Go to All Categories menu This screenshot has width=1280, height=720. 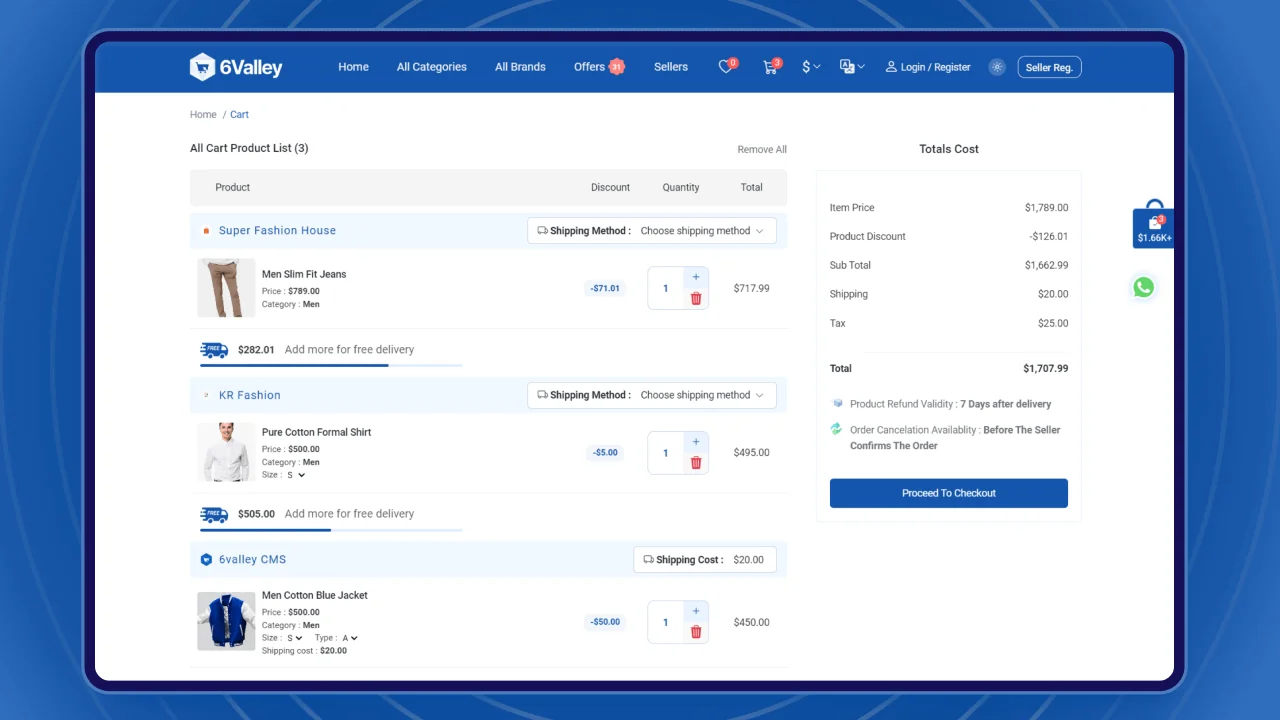(x=431, y=67)
